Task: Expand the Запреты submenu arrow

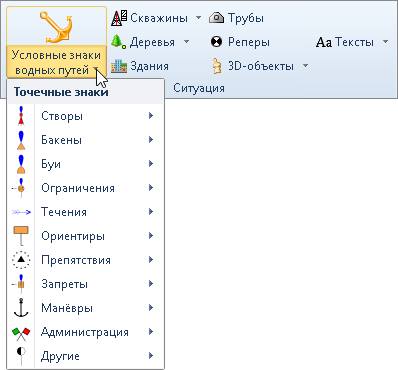Action: click(151, 284)
